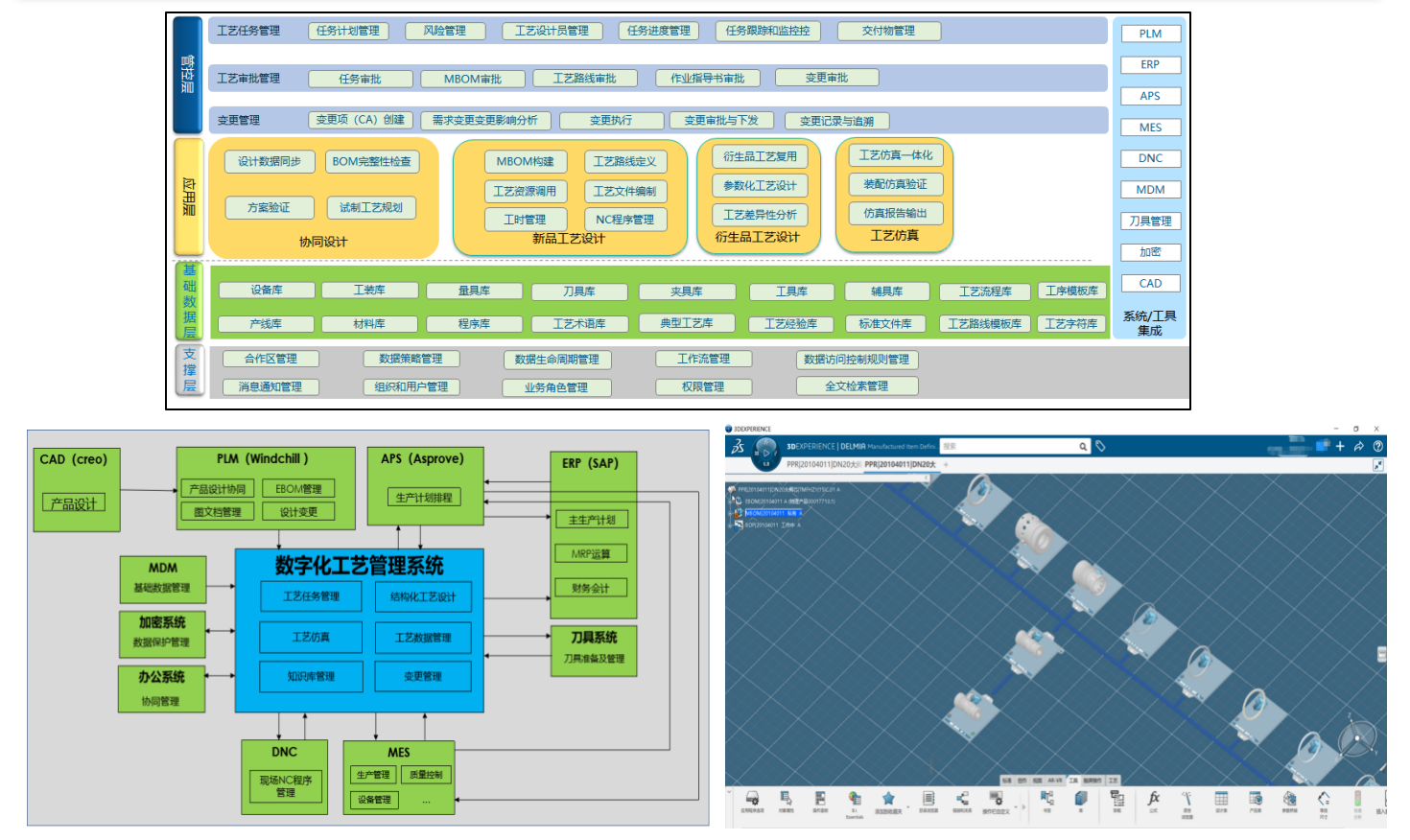
Task: Open the Help question mark icon
Action: click(1377, 446)
